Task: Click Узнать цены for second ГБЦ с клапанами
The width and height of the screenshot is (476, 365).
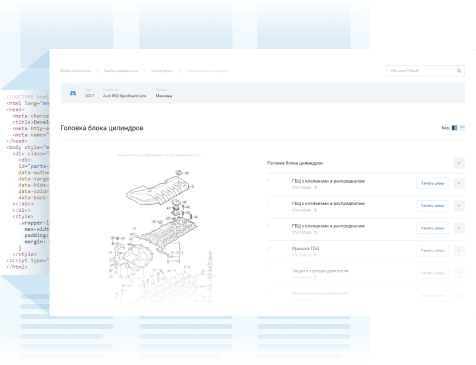Action: click(433, 206)
